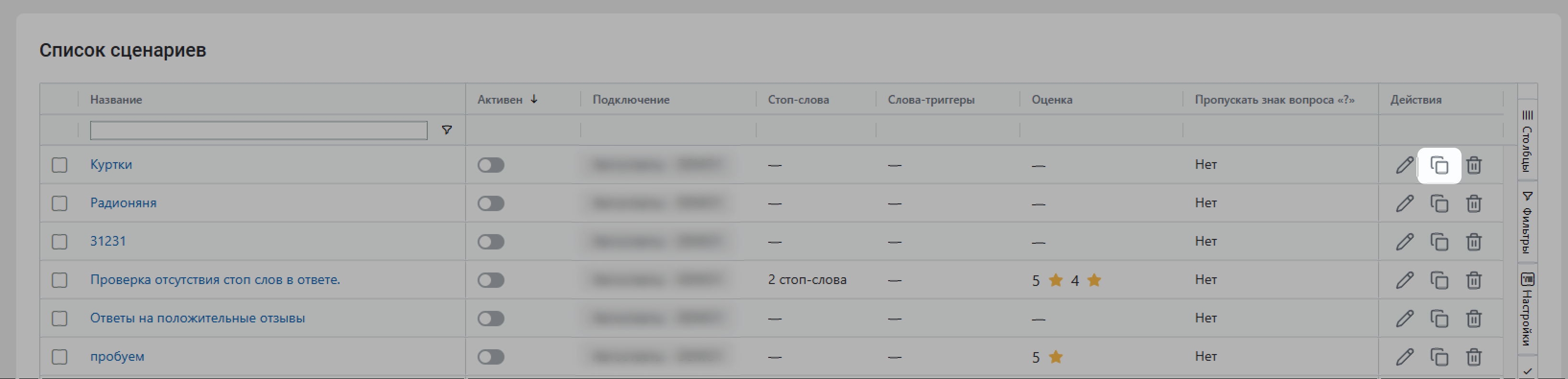
Task: Delete the Радионяня scenario
Action: (x=1474, y=203)
